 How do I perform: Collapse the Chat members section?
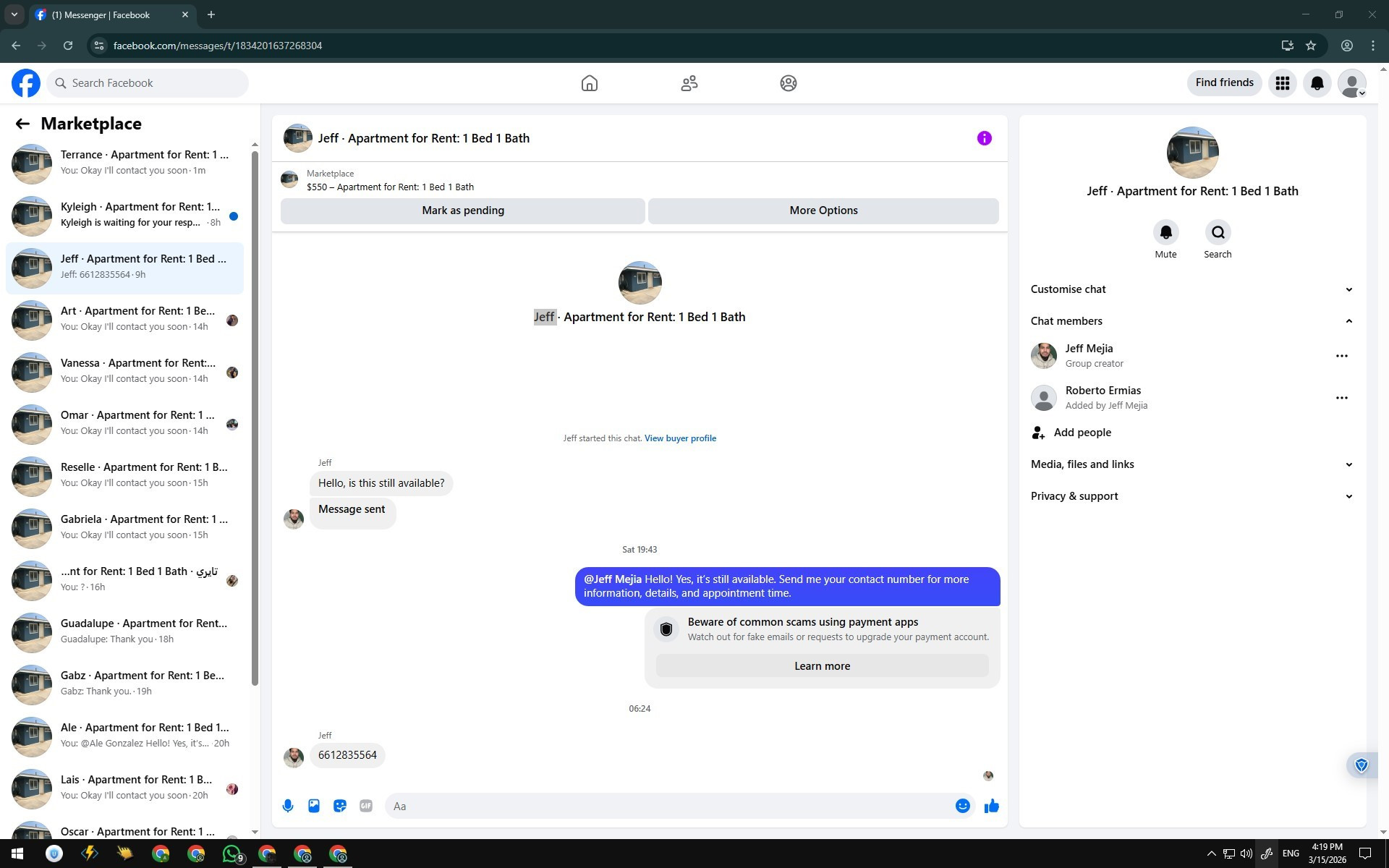point(1192,321)
